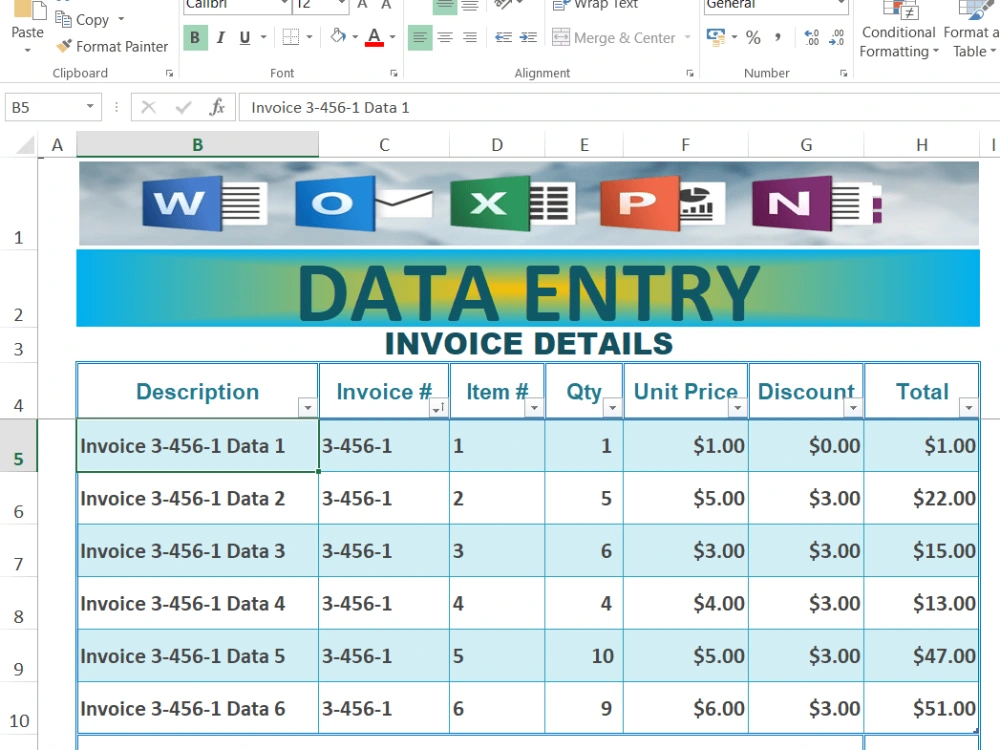The image size is (1000, 750).
Task: Click the Insert Function fx icon
Action: 217,107
